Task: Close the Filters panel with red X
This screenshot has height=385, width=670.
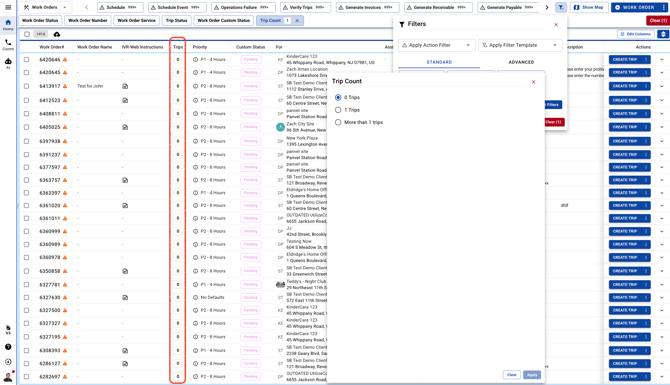Action: click(x=556, y=25)
